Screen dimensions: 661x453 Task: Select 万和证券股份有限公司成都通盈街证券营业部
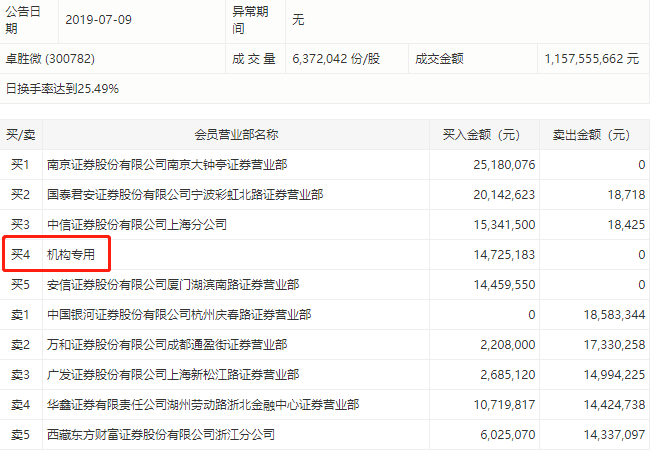click(x=167, y=345)
